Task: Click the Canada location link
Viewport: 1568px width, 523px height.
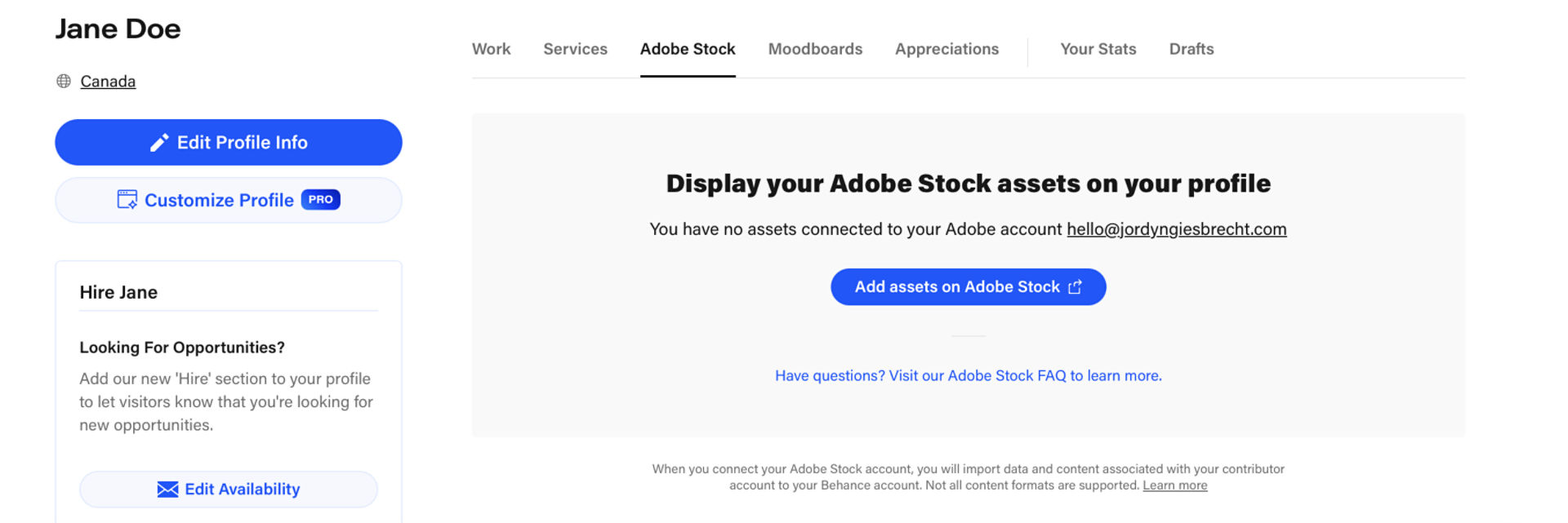Action: pyautogui.click(x=108, y=82)
